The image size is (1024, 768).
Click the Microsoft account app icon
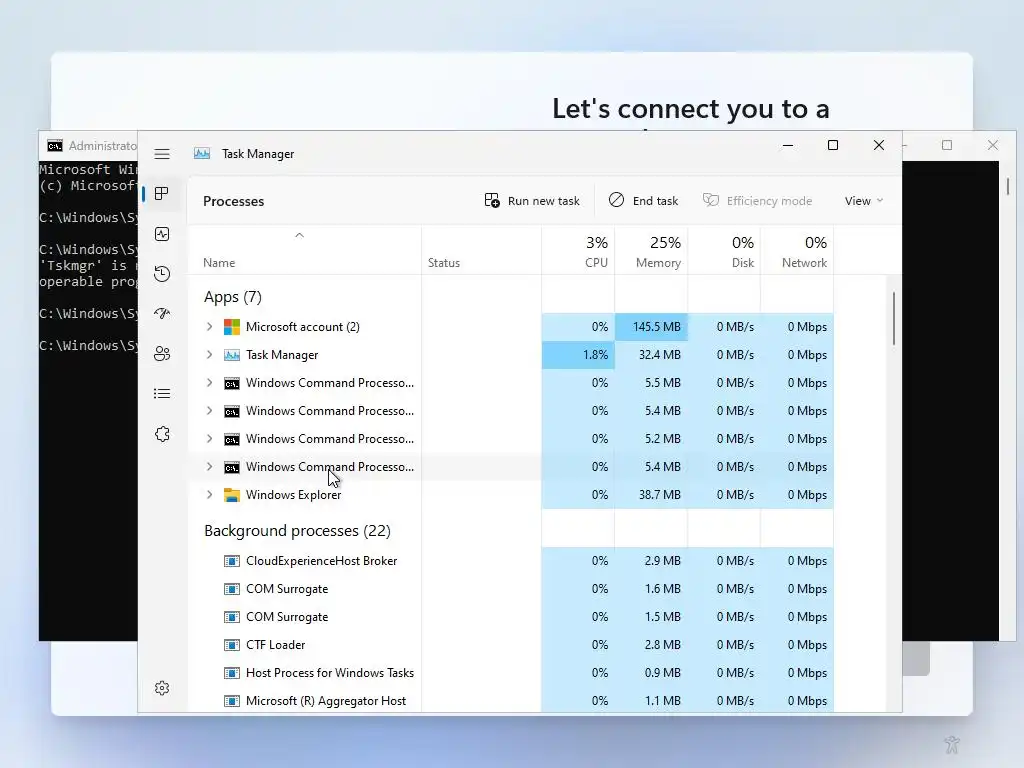click(232, 327)
